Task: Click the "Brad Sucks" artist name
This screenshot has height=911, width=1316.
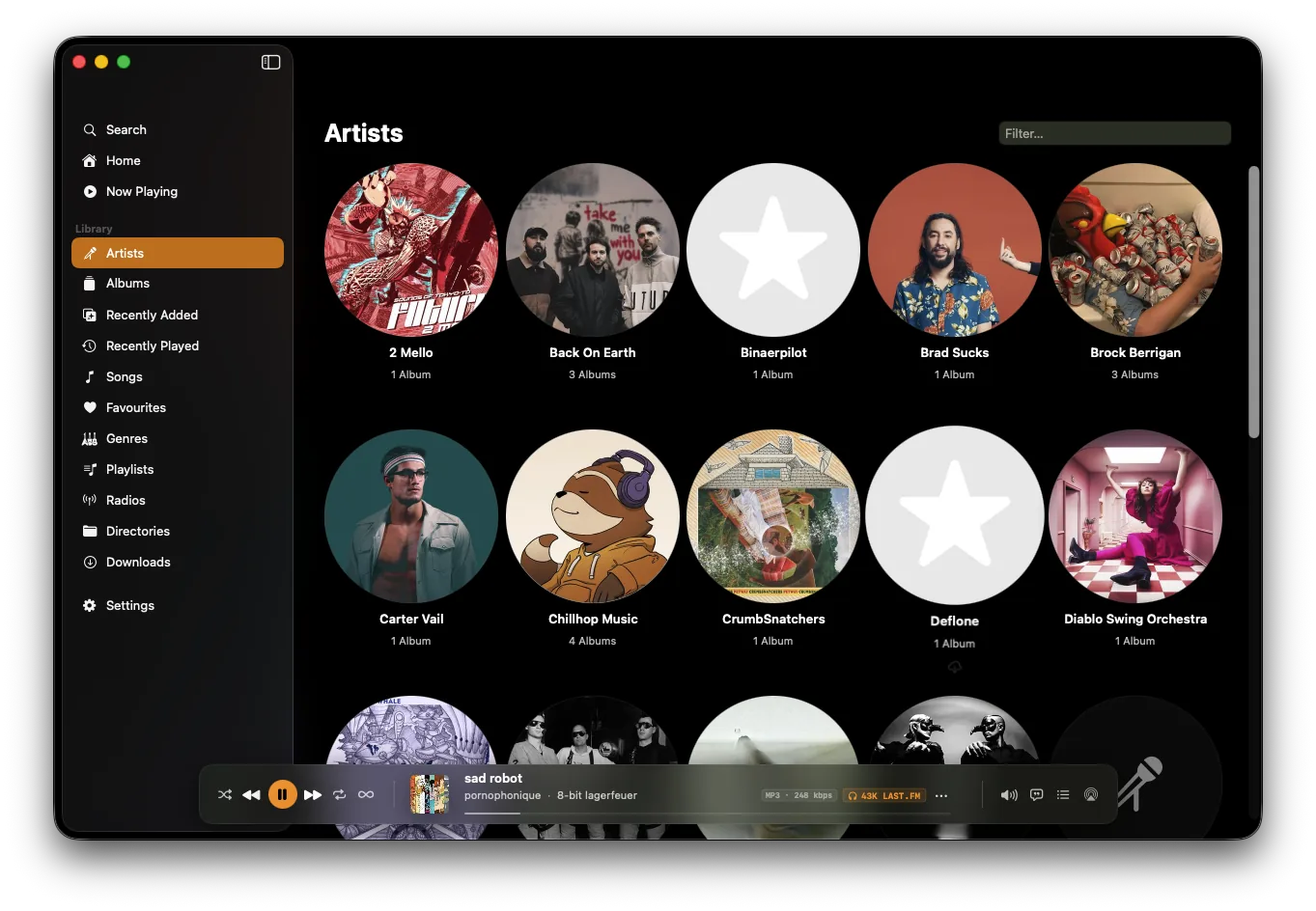Action: click(x=955, y=353)
